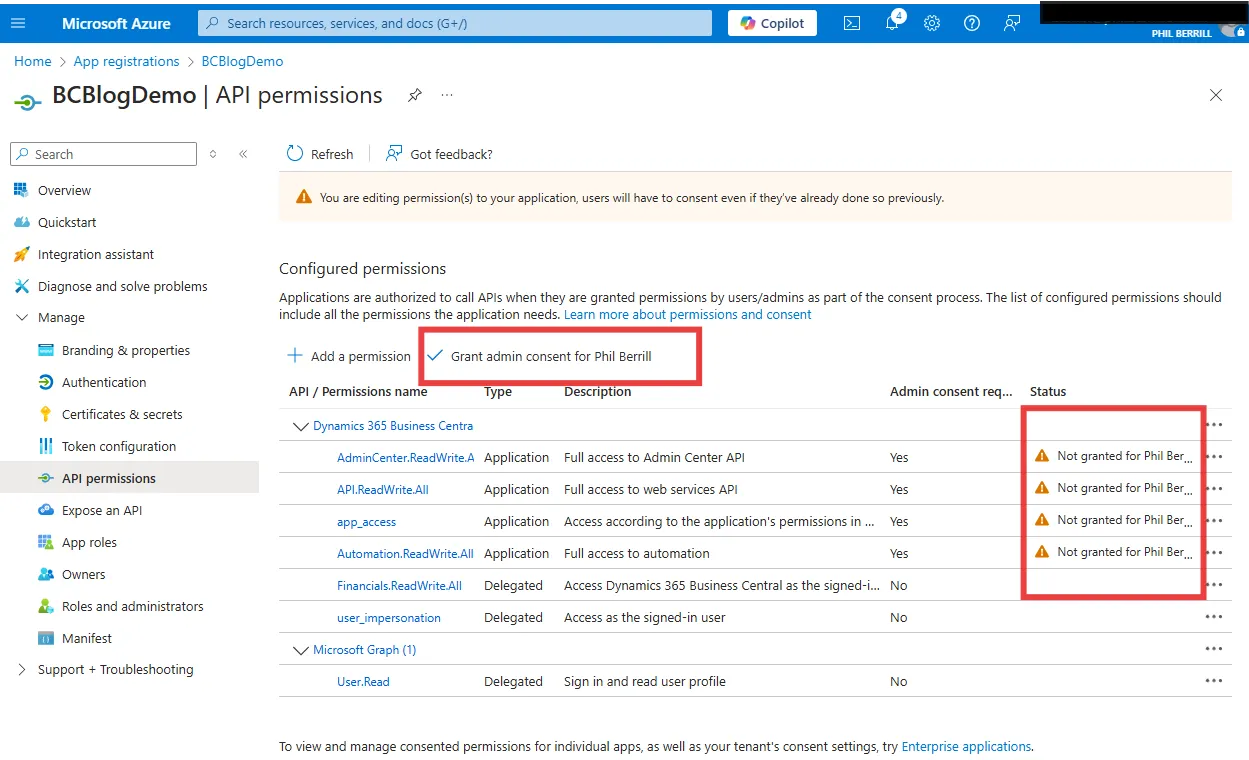1249x760 pixels.
Task: Expand Support + Troubleshooting section
Action: tap(22, 669)
